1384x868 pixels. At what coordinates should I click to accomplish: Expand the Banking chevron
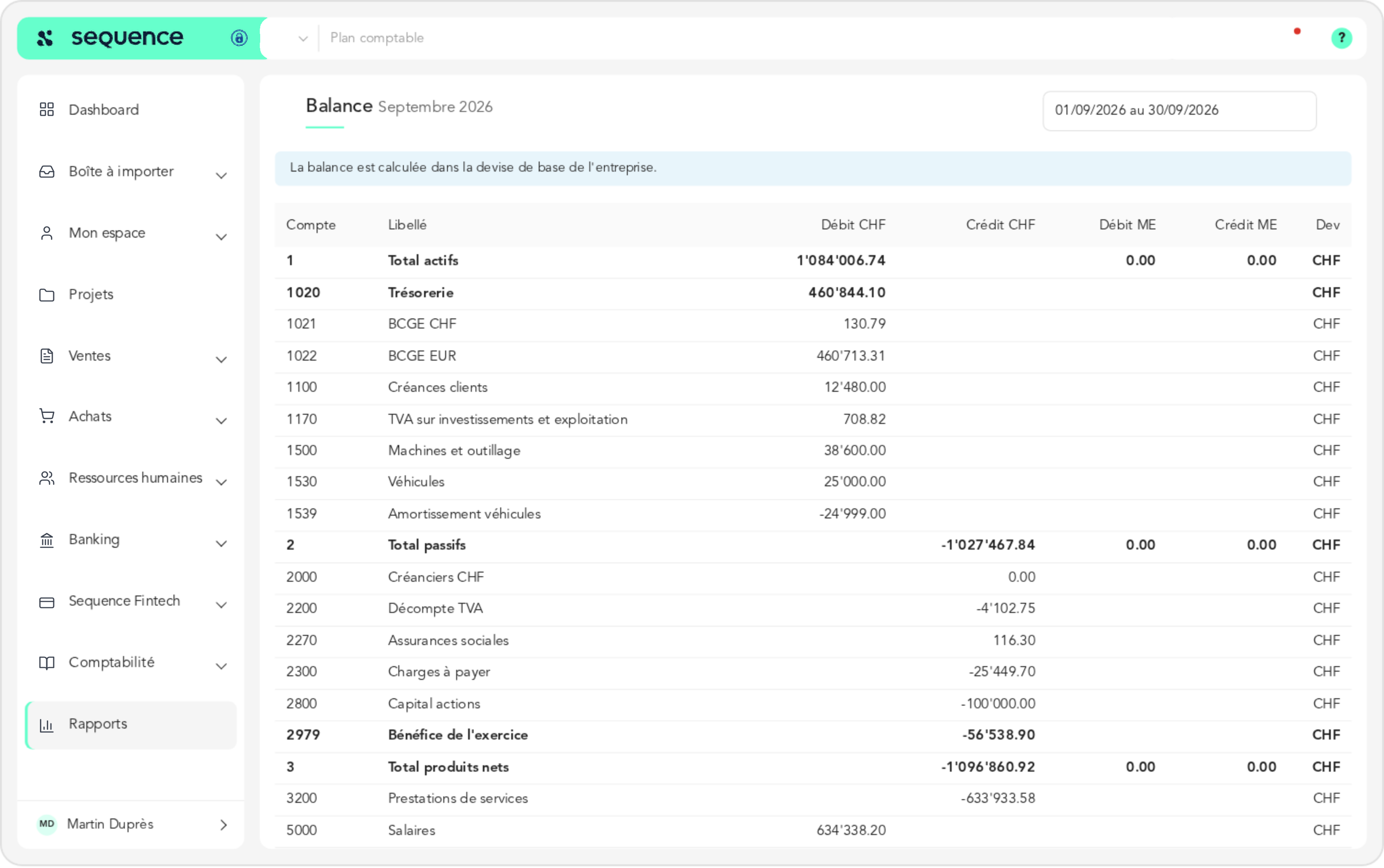click(222, 543)
